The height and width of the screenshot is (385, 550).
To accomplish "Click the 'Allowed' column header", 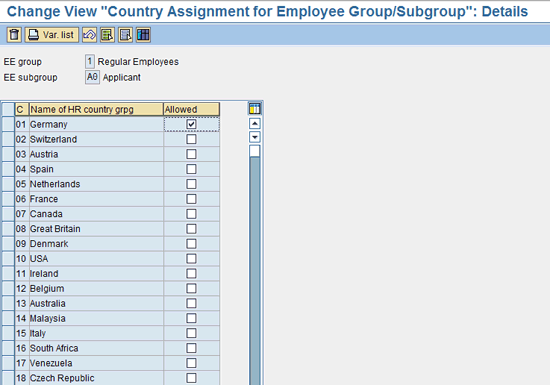I will 192,109.
